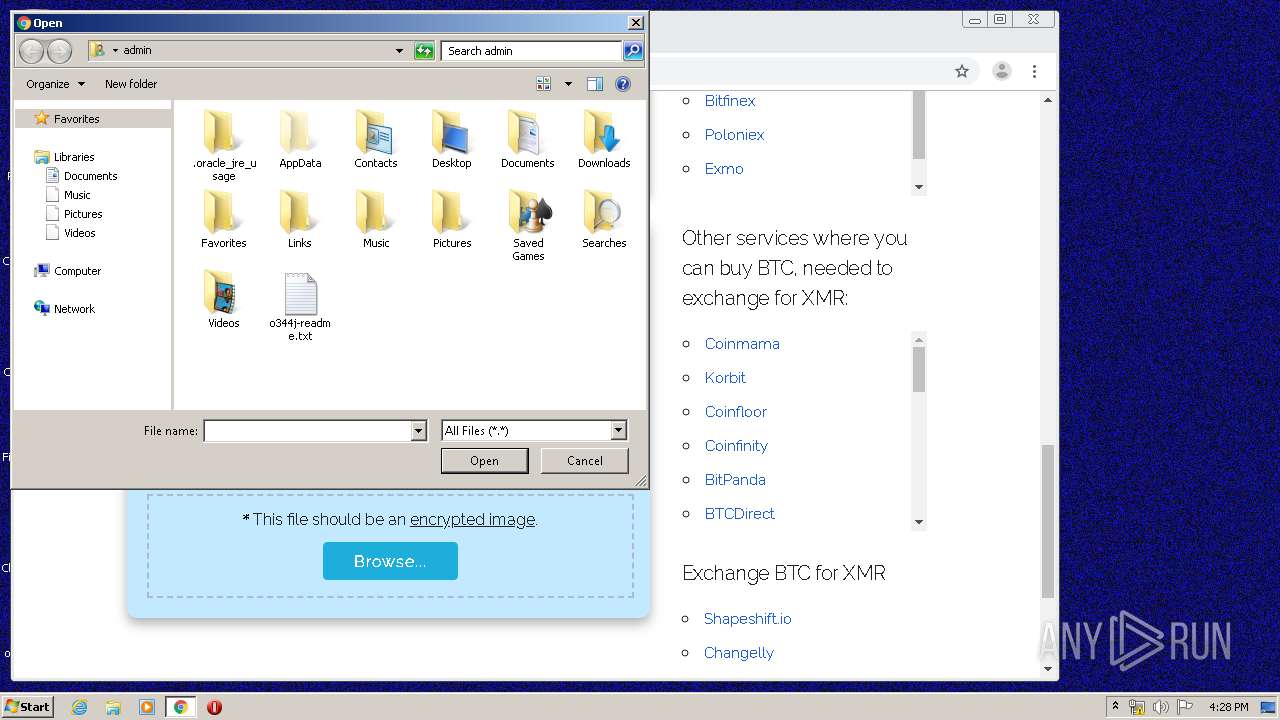Viewport: 1280px width, 720px height.
Task: Expand the File name dropdown
Action: click(x=418, y=431)
